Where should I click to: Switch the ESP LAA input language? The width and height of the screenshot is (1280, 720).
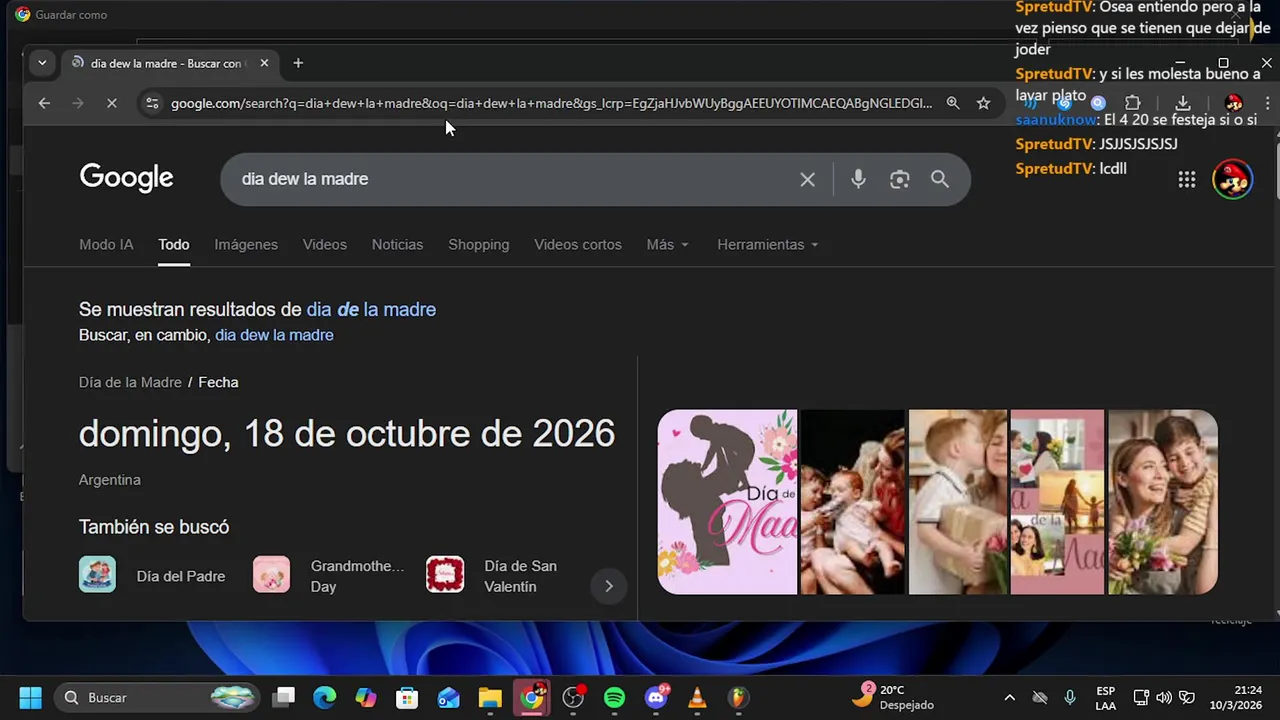pos(1105,697)
